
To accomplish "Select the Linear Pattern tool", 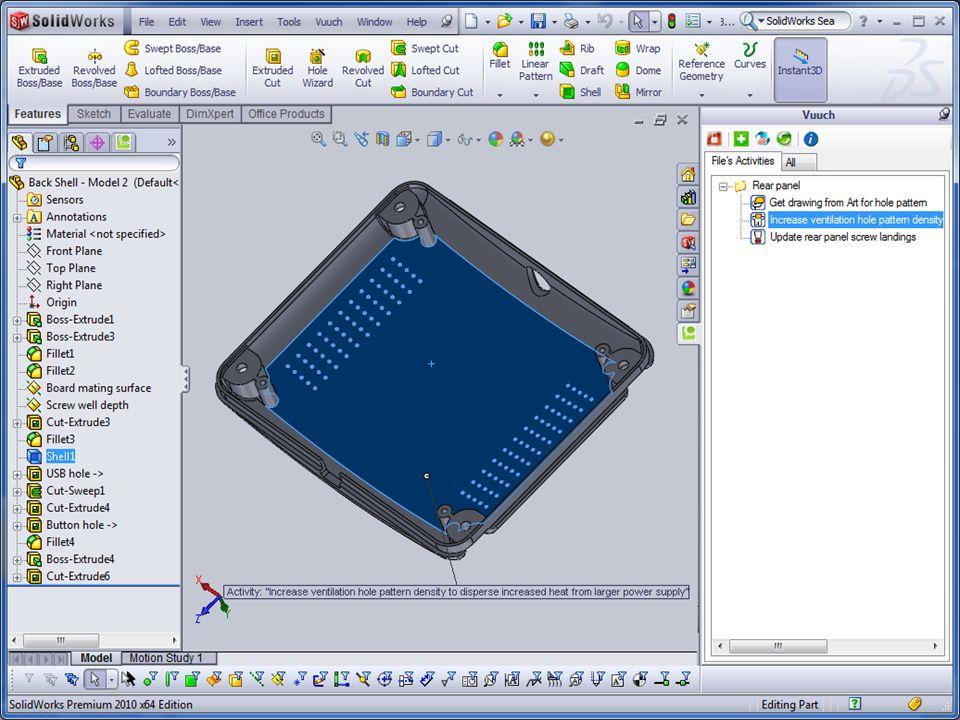I will click(536, 61).
